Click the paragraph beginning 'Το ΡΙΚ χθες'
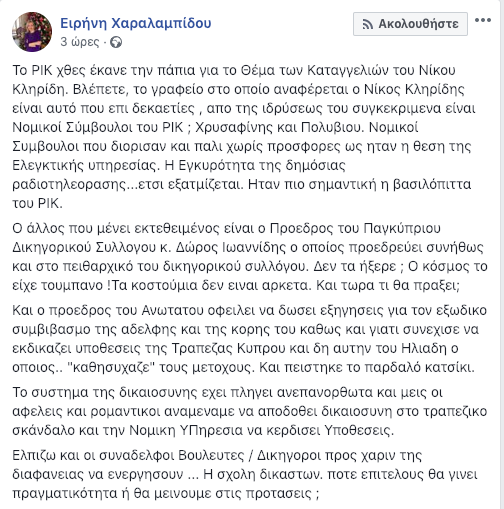 click(244, 137)
